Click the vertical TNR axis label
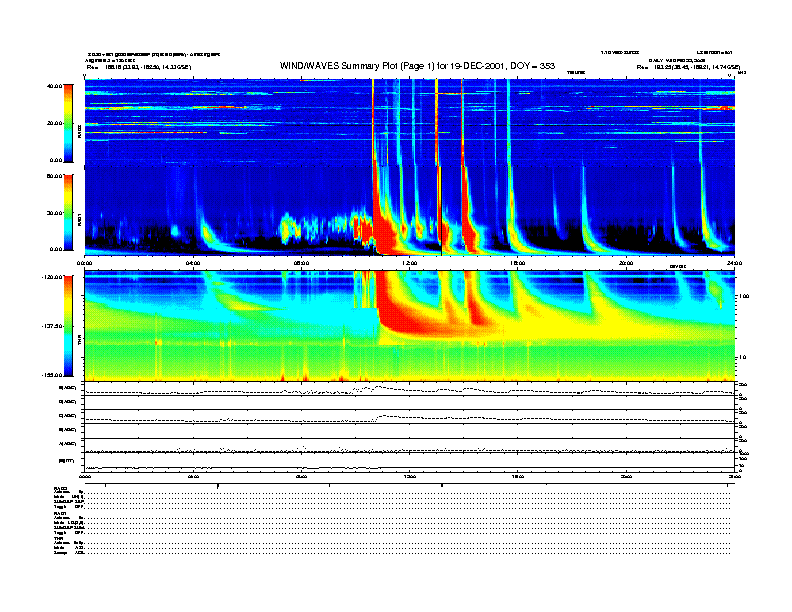 click(79, 341)
